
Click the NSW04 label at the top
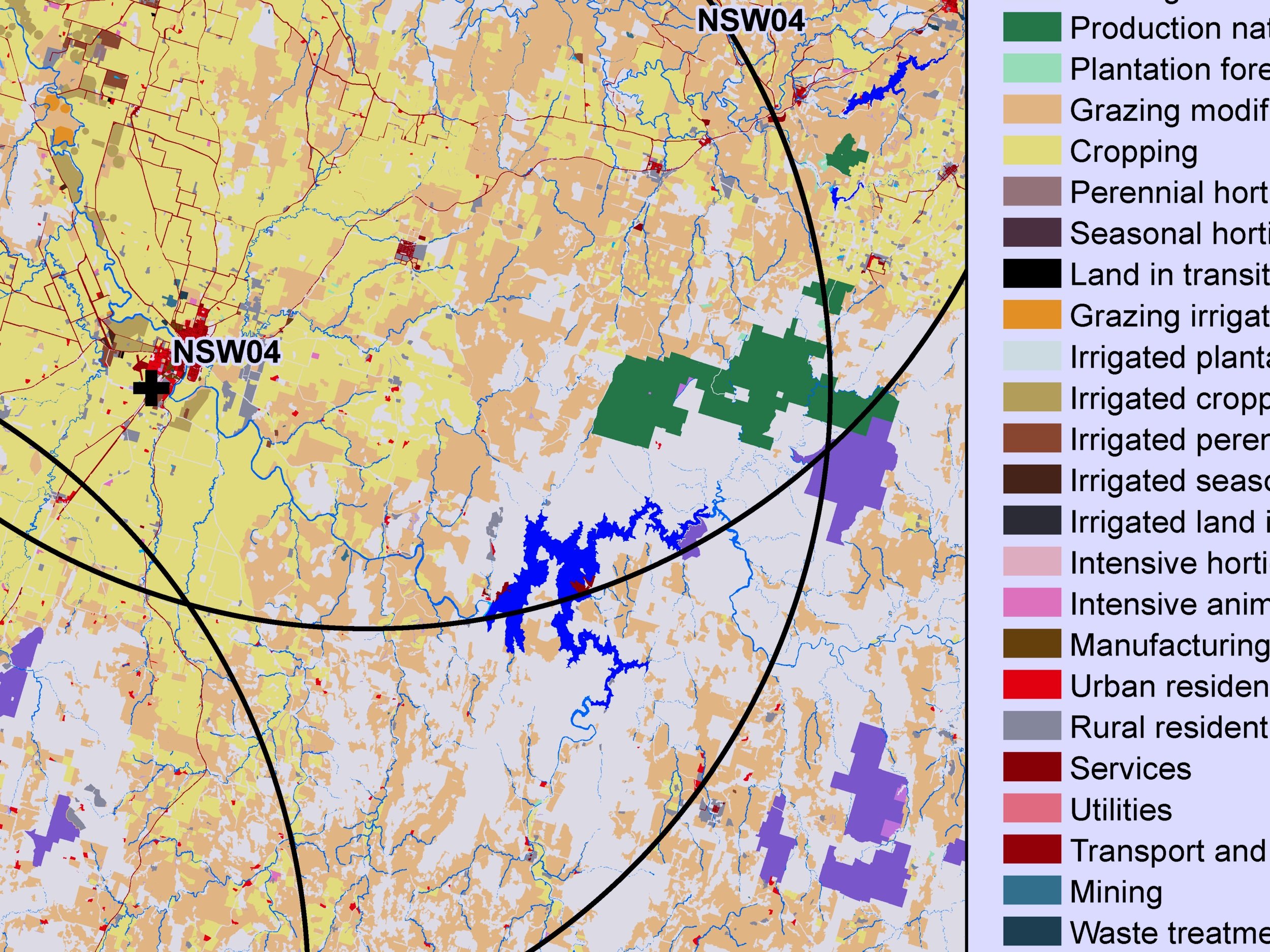pos(750,21)
